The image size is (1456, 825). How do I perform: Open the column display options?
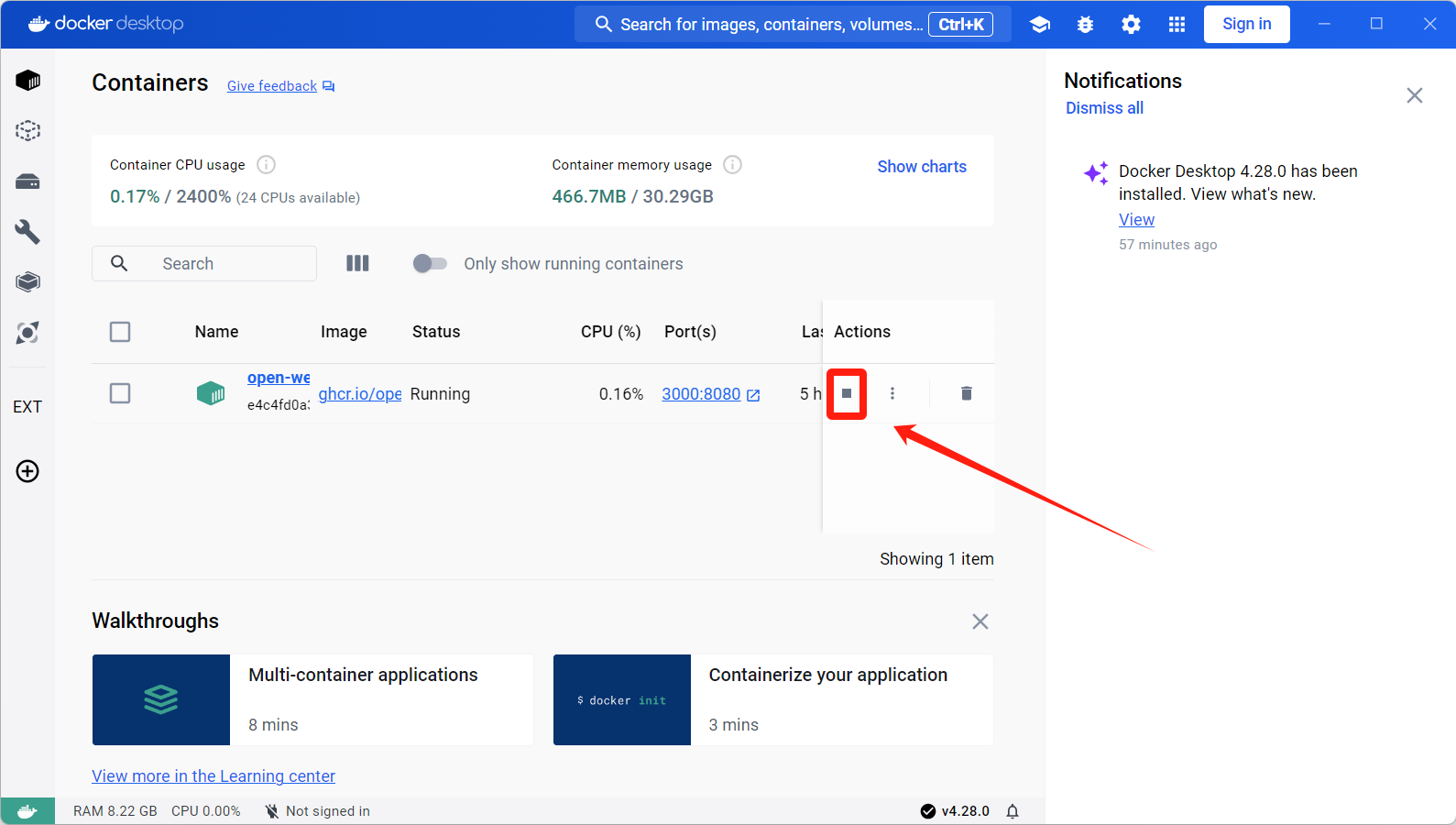pos(357,264)
